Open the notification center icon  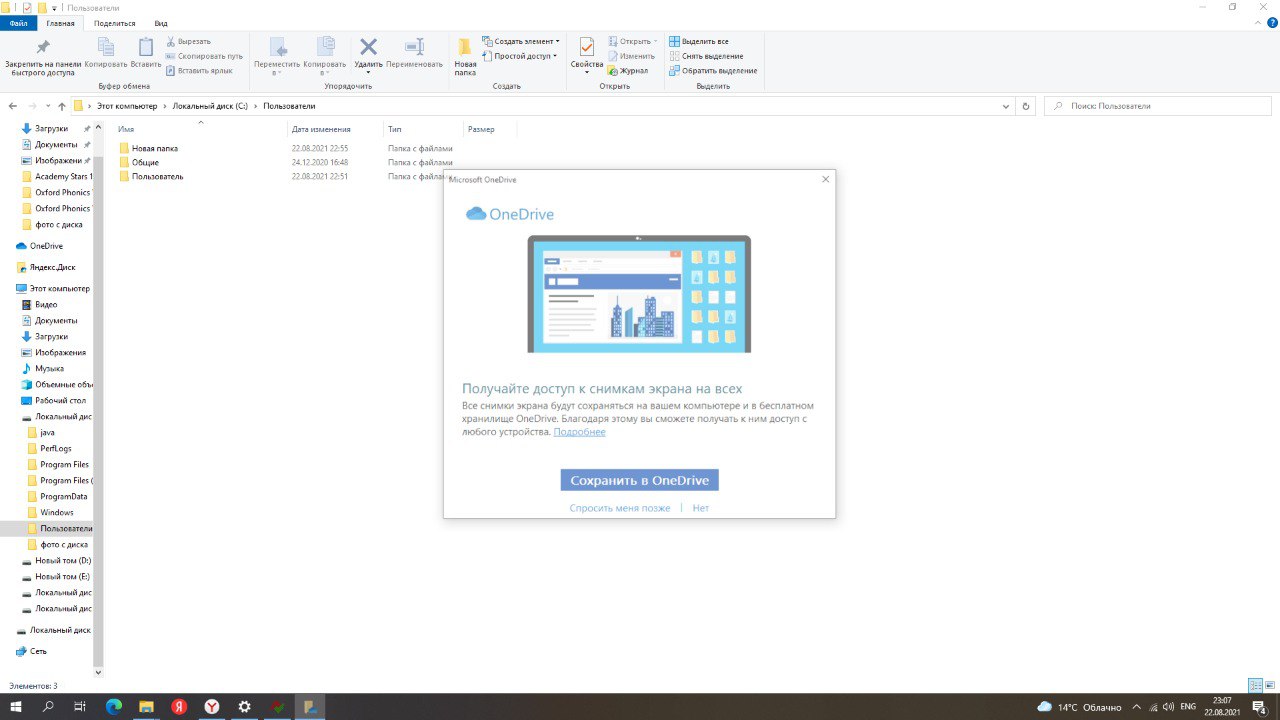click(1259, 706)
